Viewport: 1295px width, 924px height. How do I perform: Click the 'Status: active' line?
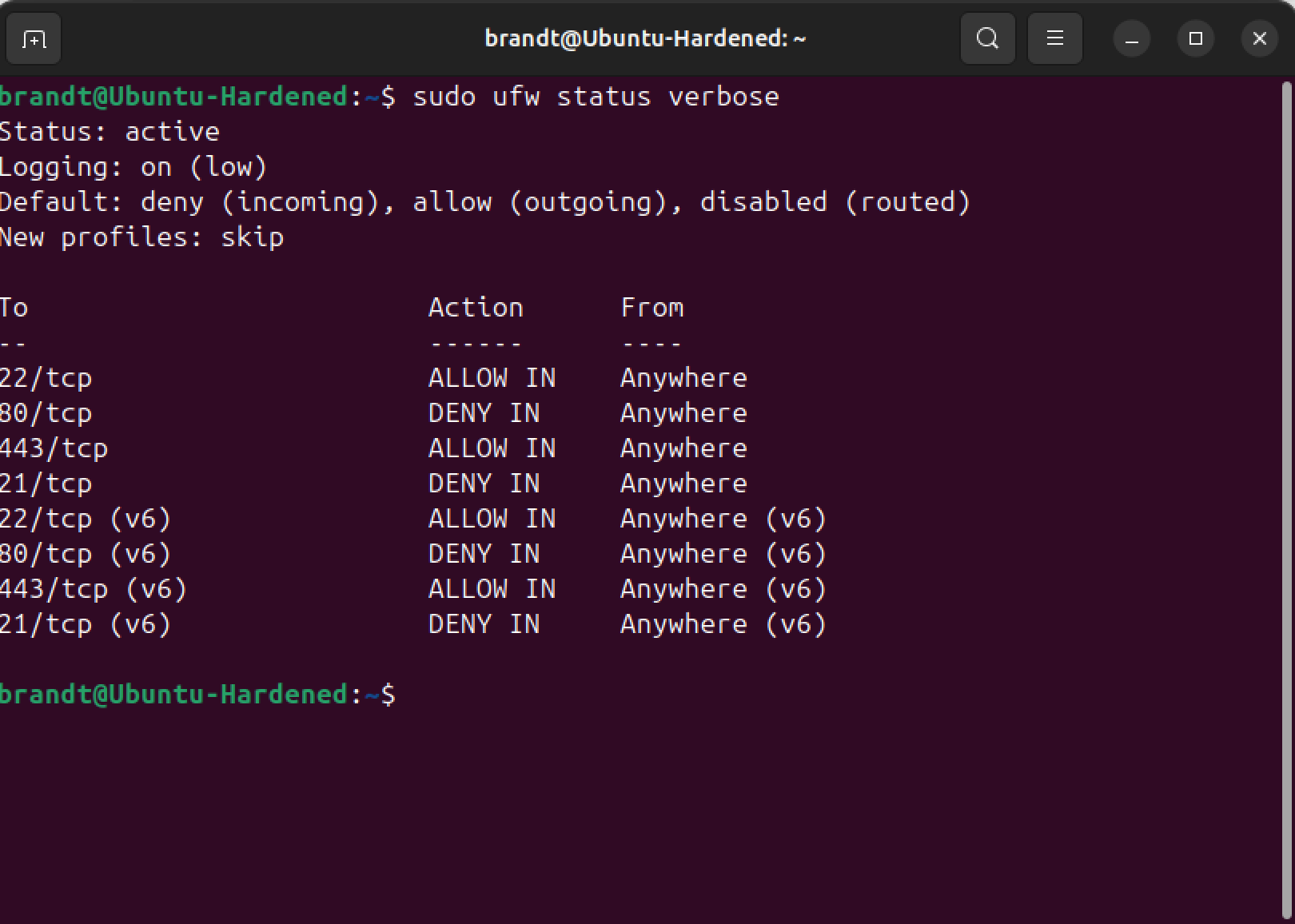[110, 132]
